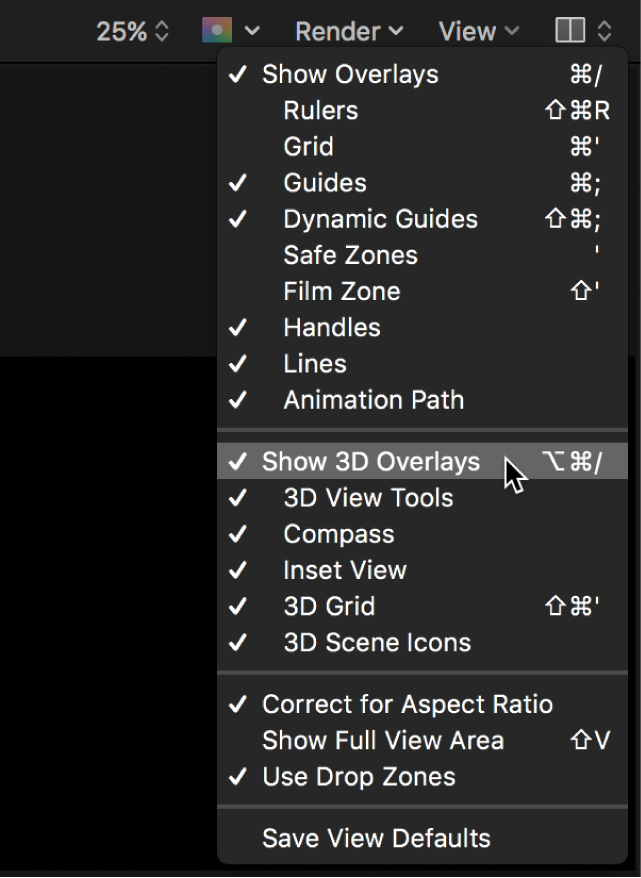The height and width of the screenshot is (878, 641).
Task: Toggle Dynamic Guides off
Action: pos(381,219)
